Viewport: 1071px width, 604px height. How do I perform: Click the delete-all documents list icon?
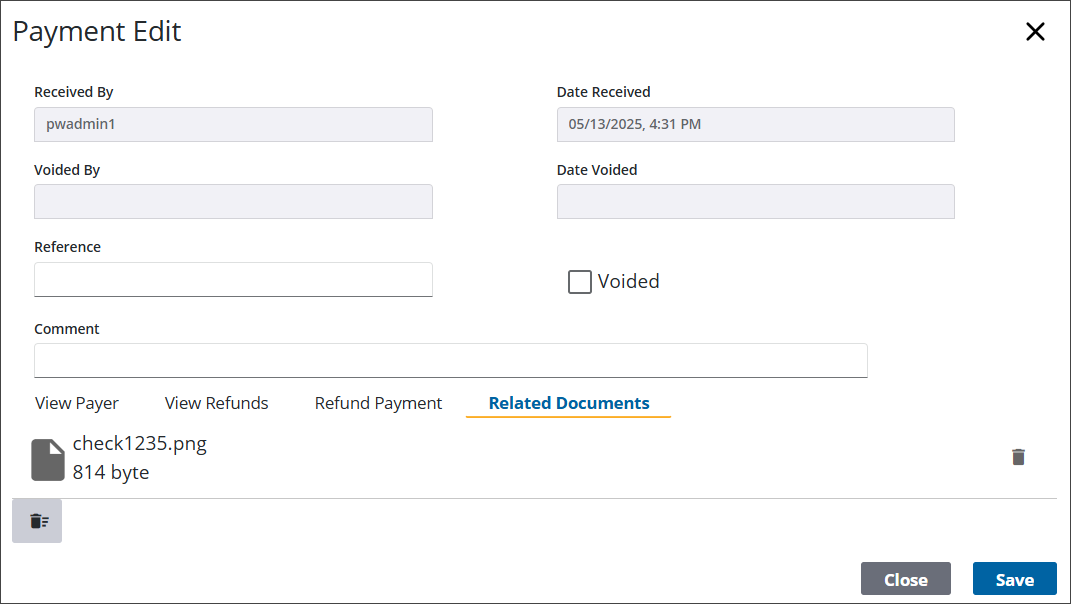(x=37, y=521)
